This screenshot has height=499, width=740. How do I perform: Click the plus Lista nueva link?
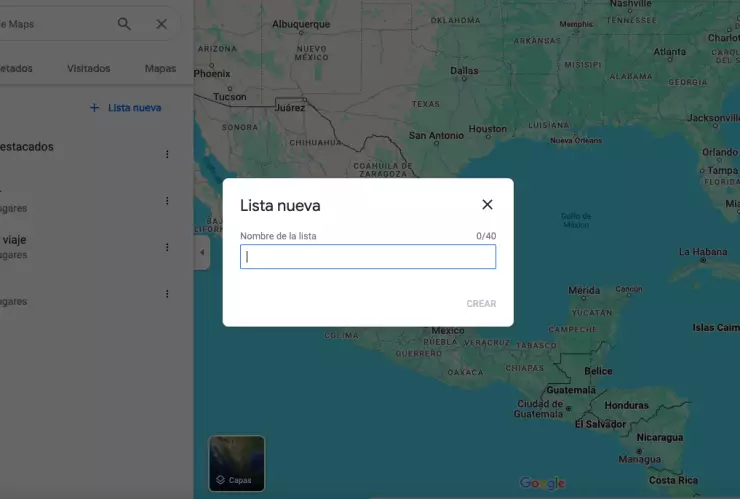(126, 108)
